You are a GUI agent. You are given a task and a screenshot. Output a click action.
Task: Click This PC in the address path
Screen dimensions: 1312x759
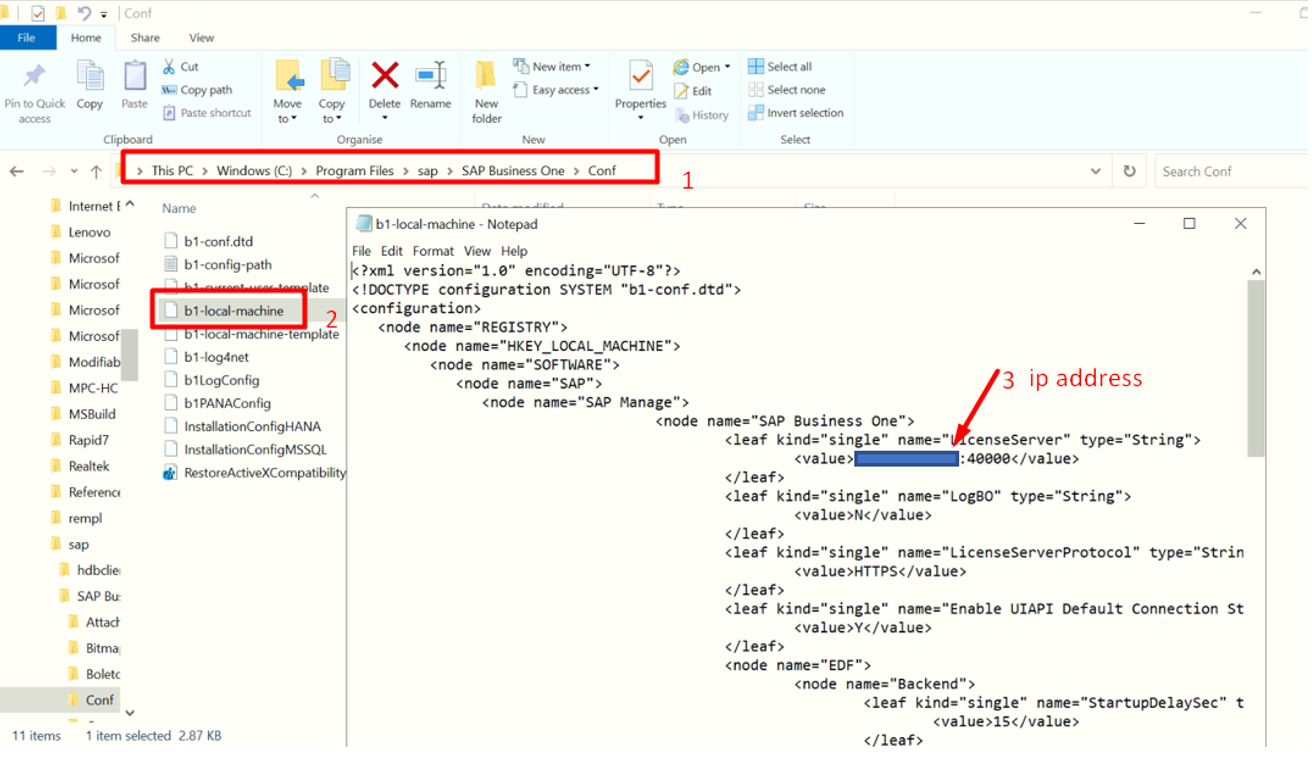point(172,171)
